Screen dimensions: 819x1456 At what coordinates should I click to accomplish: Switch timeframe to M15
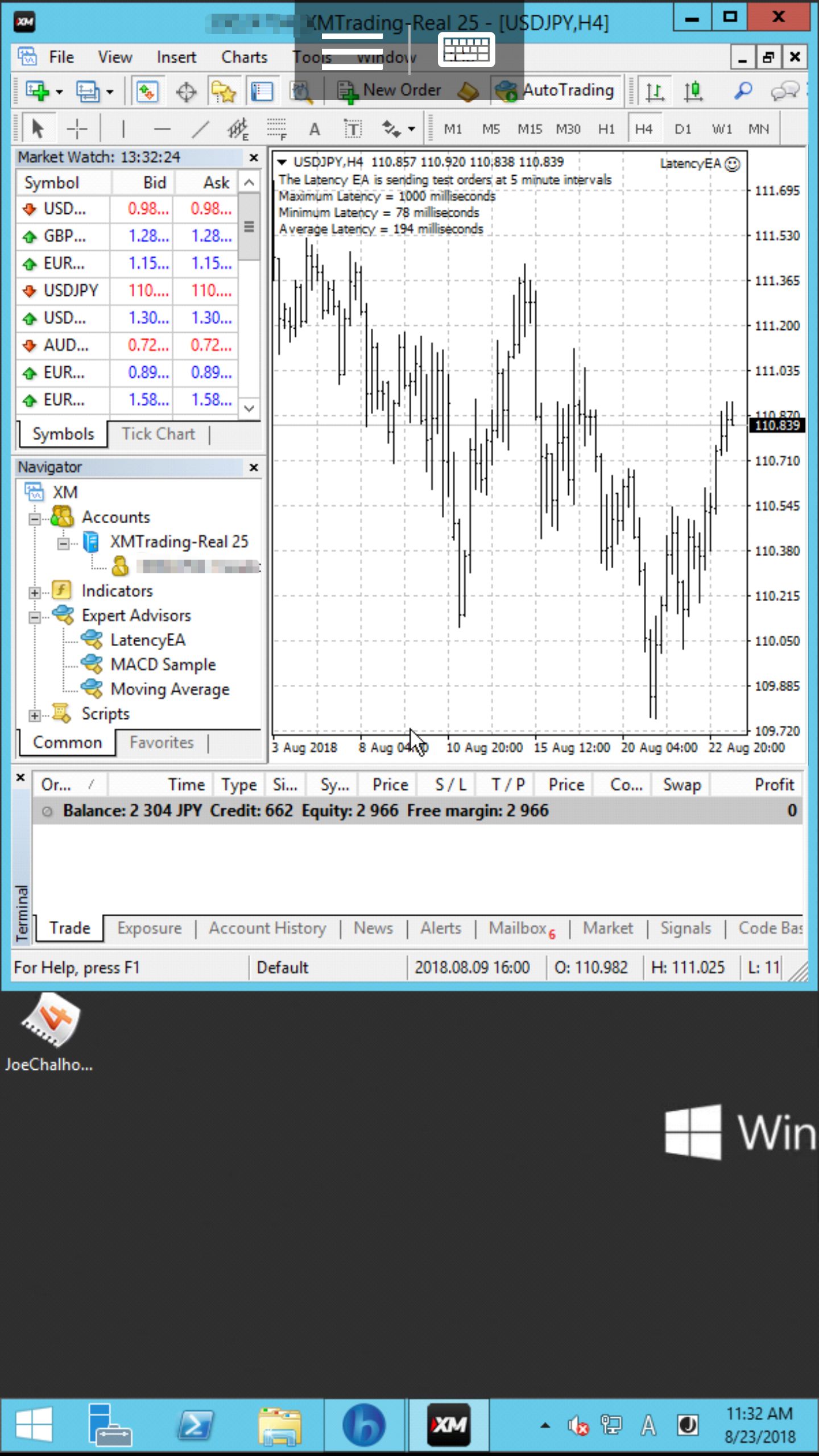[x=530, y=129]
